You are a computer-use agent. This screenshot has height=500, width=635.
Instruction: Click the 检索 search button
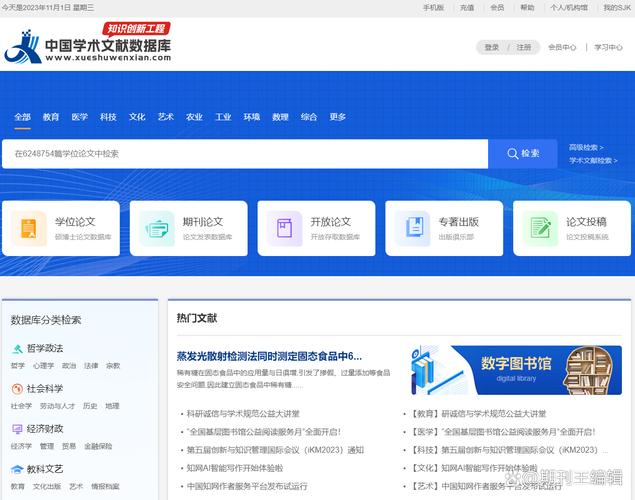click(x=523, y=154)
